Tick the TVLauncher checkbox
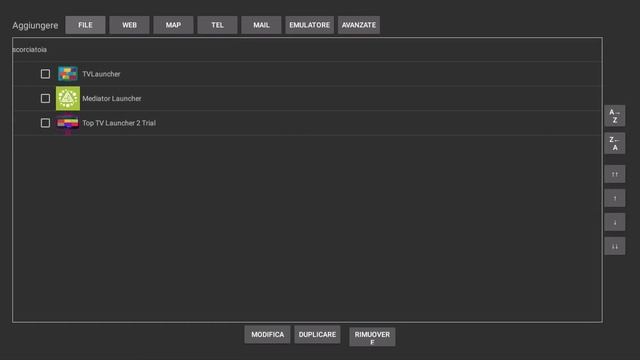This screenshot has height=360, width=640. click(45, 74)
